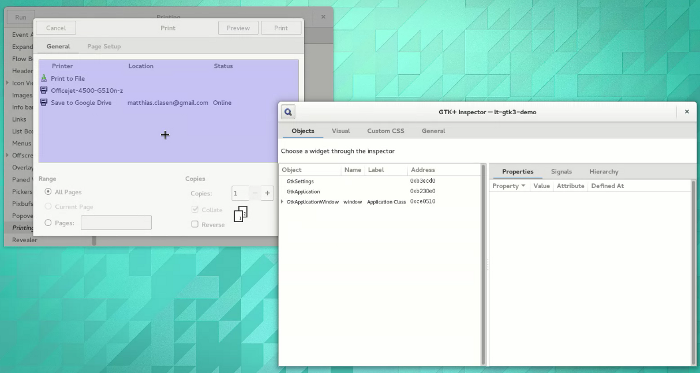Enable the Reverse checkbox
The height and width of the screenshot is (373, 700).
click(195, 224)
